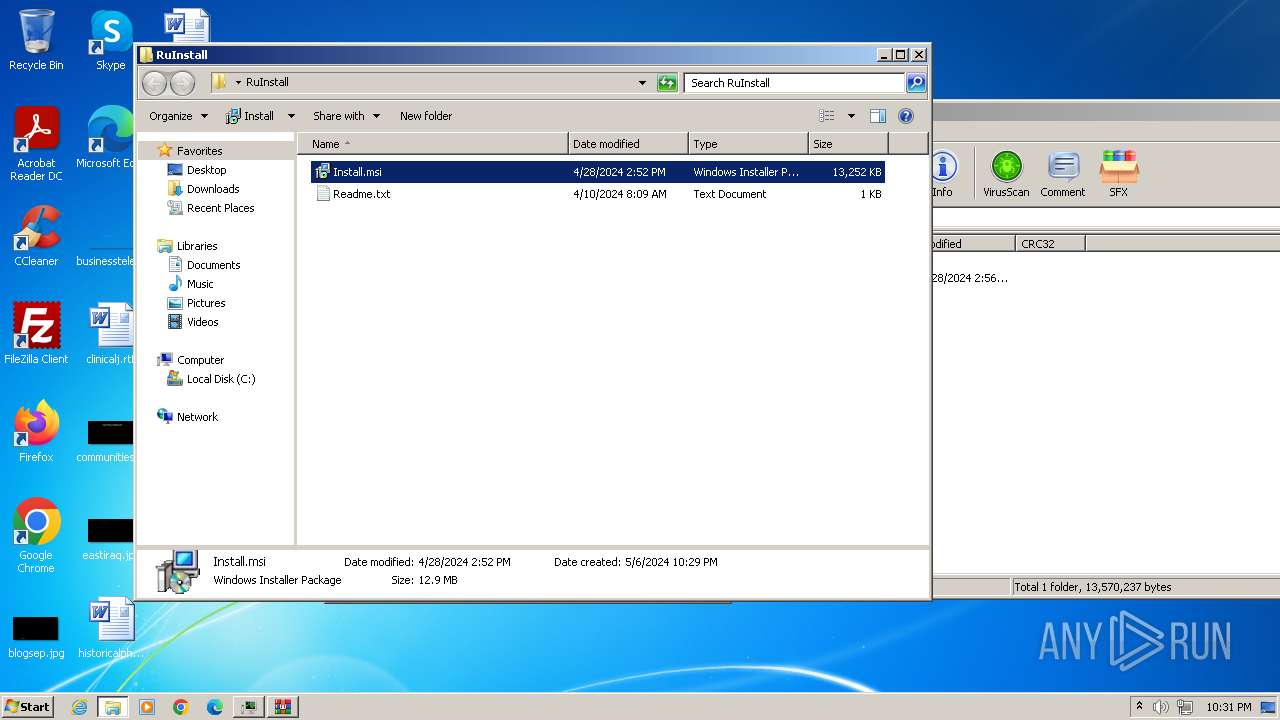
Task: Open Google Chrome desktop shortcut
Action: [x=36, y=536]
